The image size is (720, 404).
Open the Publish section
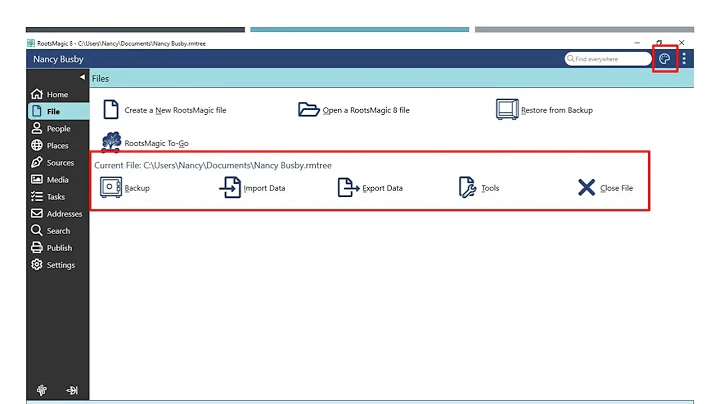58,248
